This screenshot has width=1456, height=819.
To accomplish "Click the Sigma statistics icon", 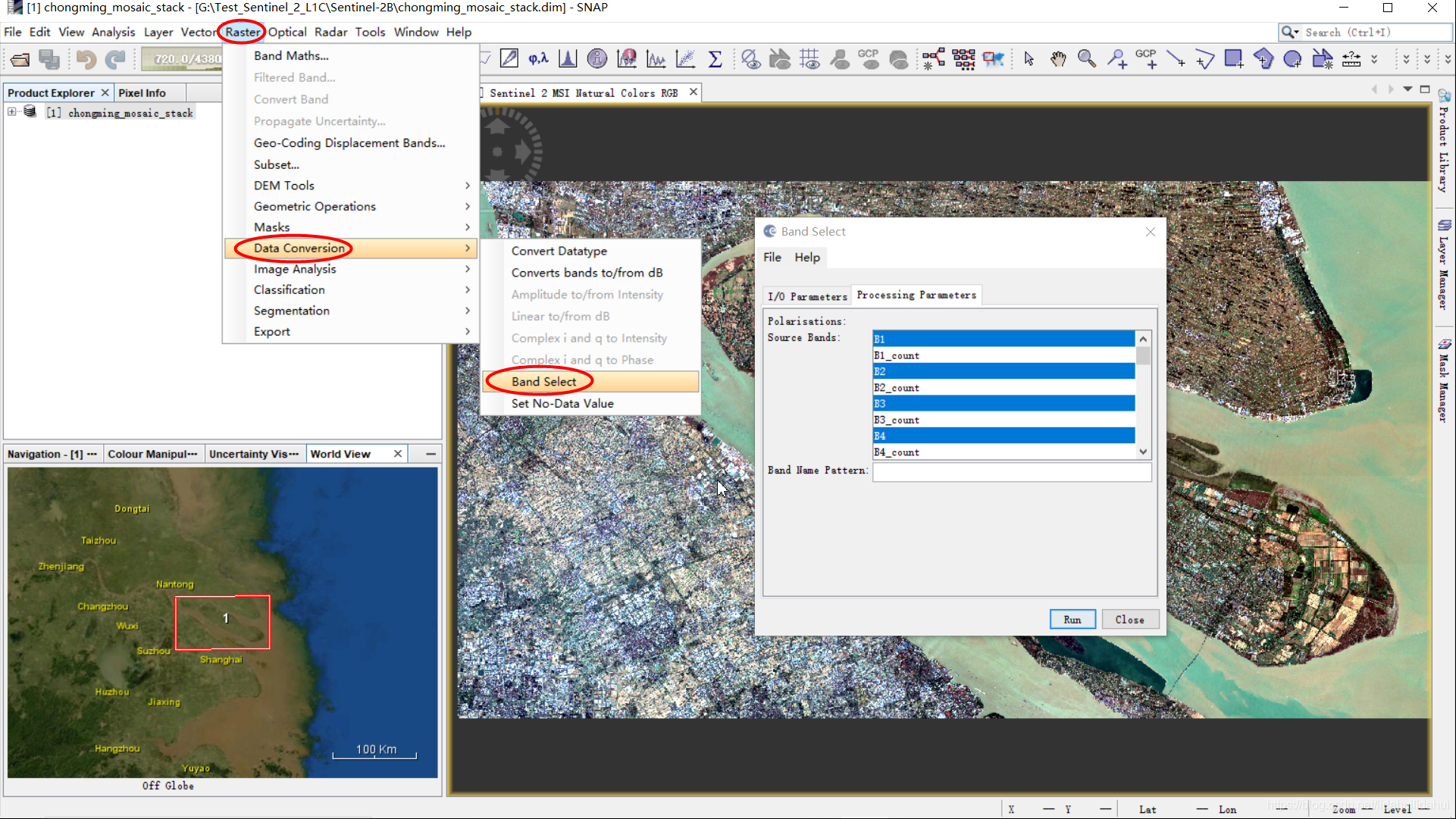I will coord(715,59).
